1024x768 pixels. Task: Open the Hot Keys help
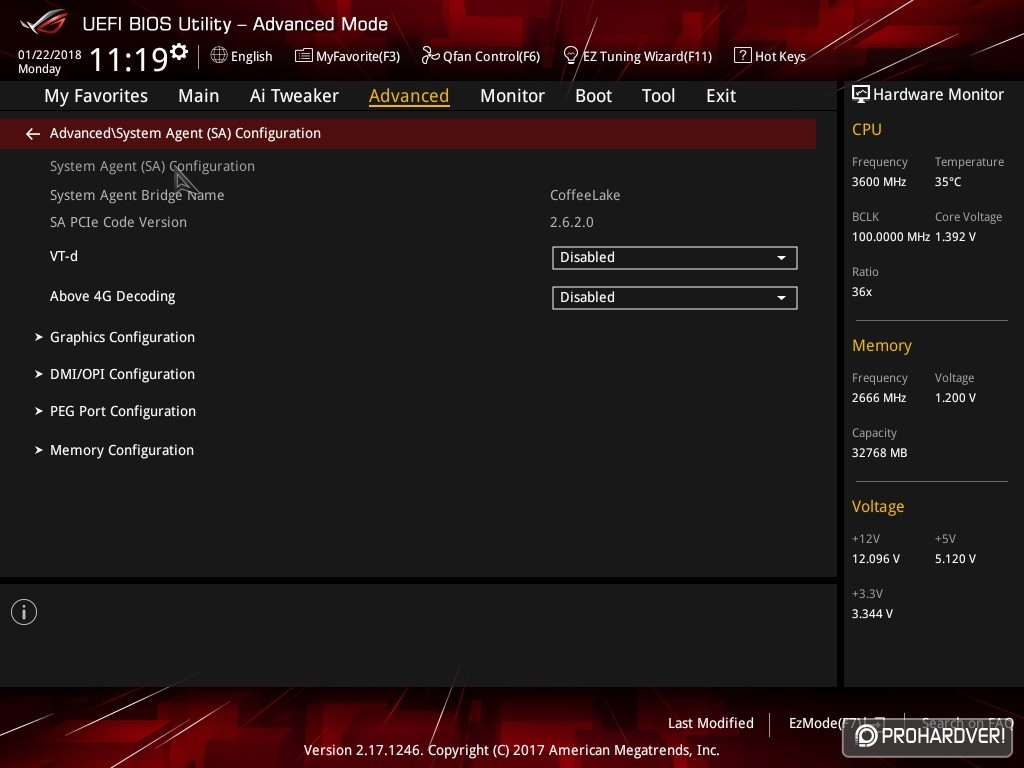click(770, 56)
